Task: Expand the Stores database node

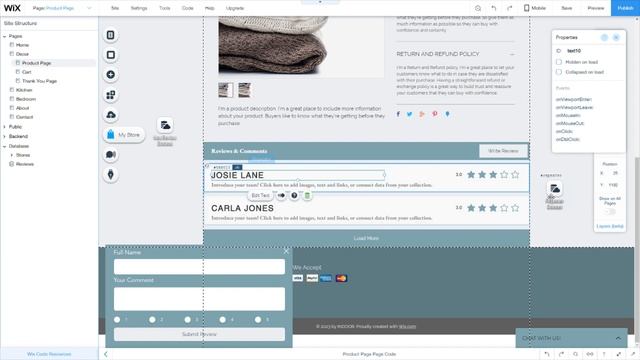Action: tap(11, 155)
